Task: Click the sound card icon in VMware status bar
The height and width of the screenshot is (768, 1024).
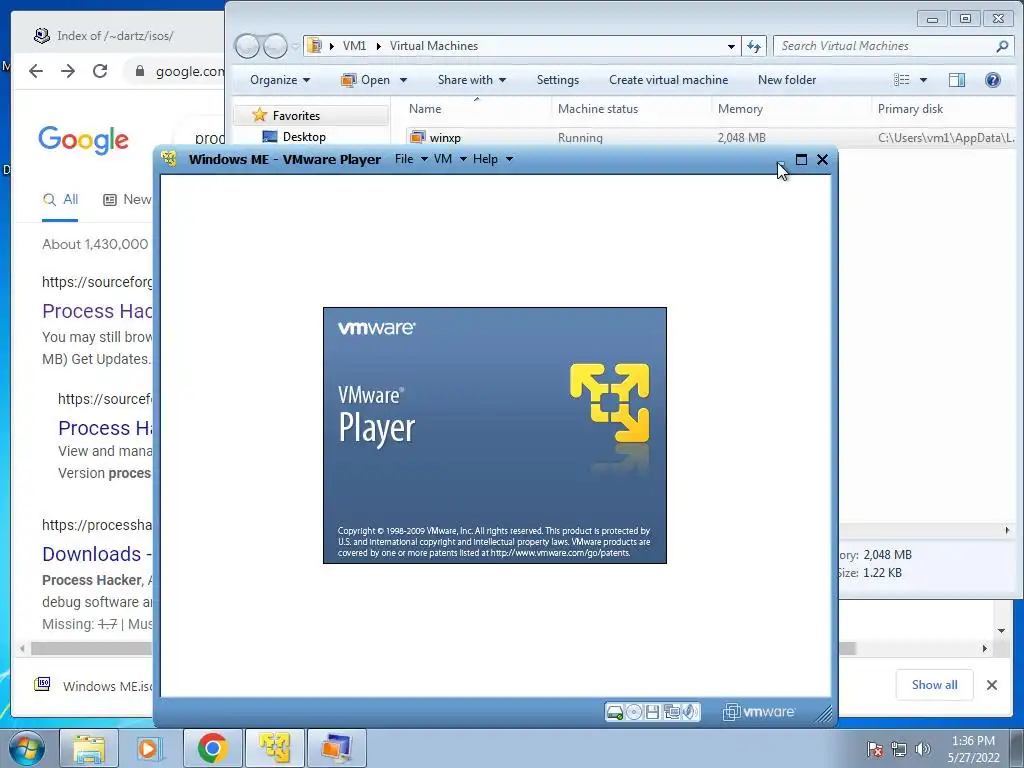Action: coord(690,712)
